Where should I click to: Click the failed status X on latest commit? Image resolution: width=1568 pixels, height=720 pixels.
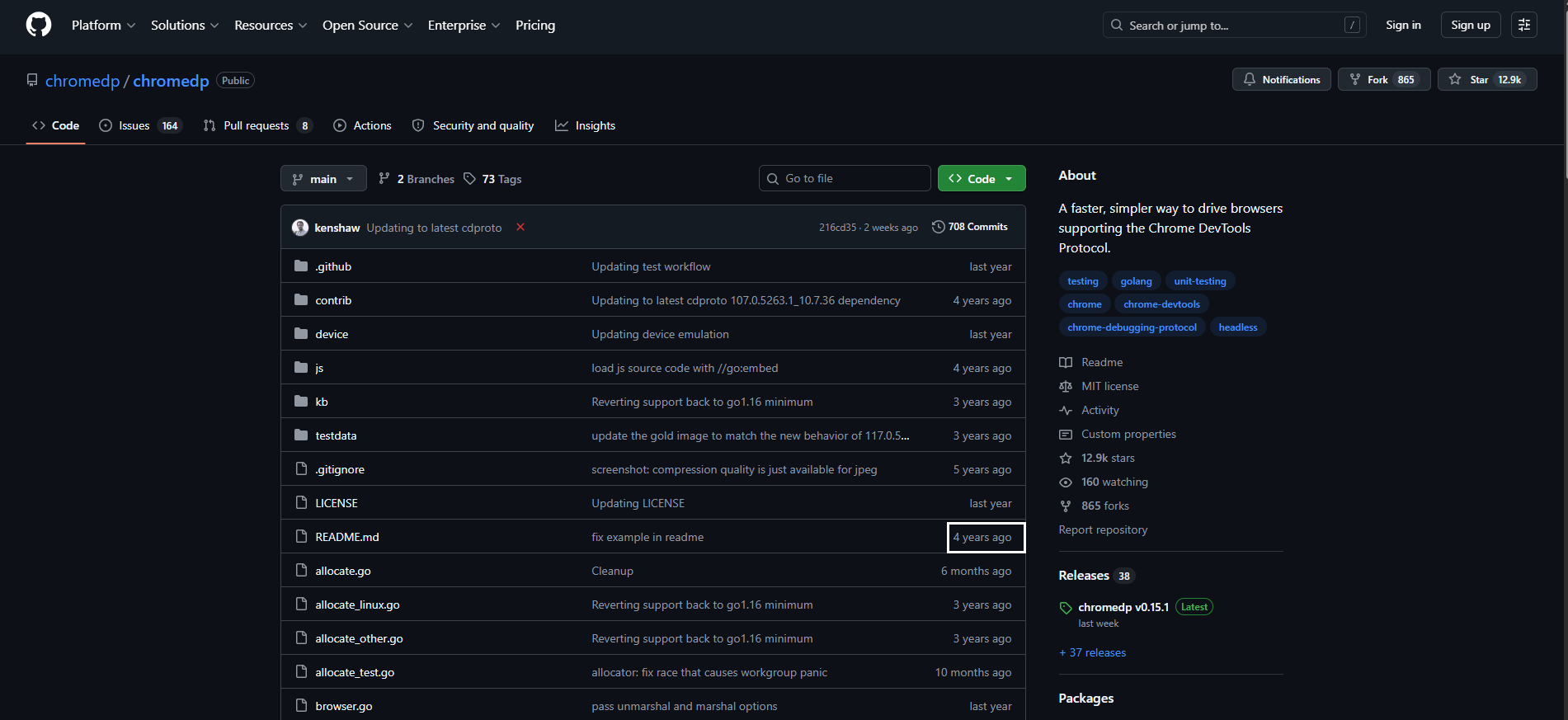[520, 227]
